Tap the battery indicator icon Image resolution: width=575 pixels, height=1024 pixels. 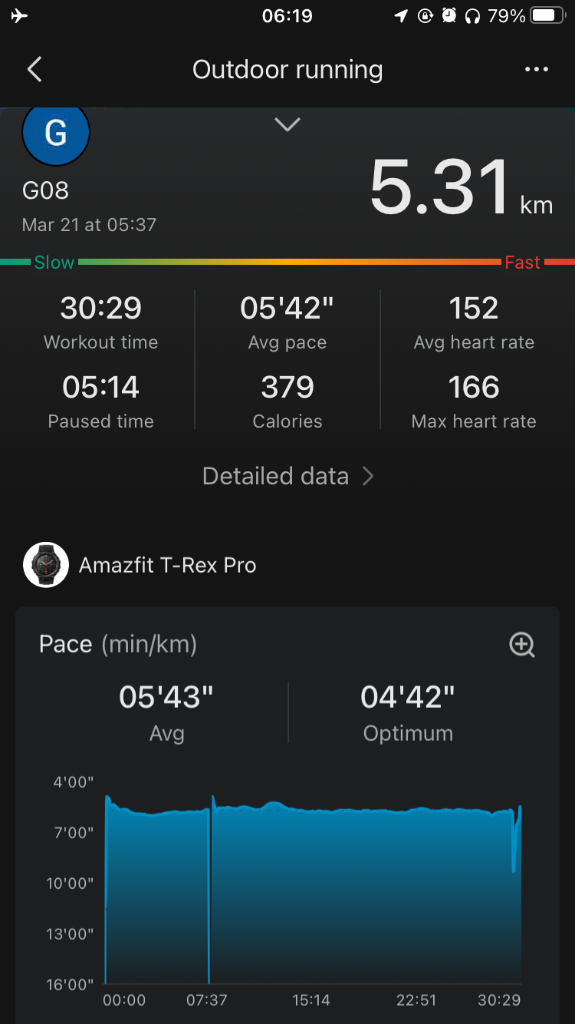547,16
